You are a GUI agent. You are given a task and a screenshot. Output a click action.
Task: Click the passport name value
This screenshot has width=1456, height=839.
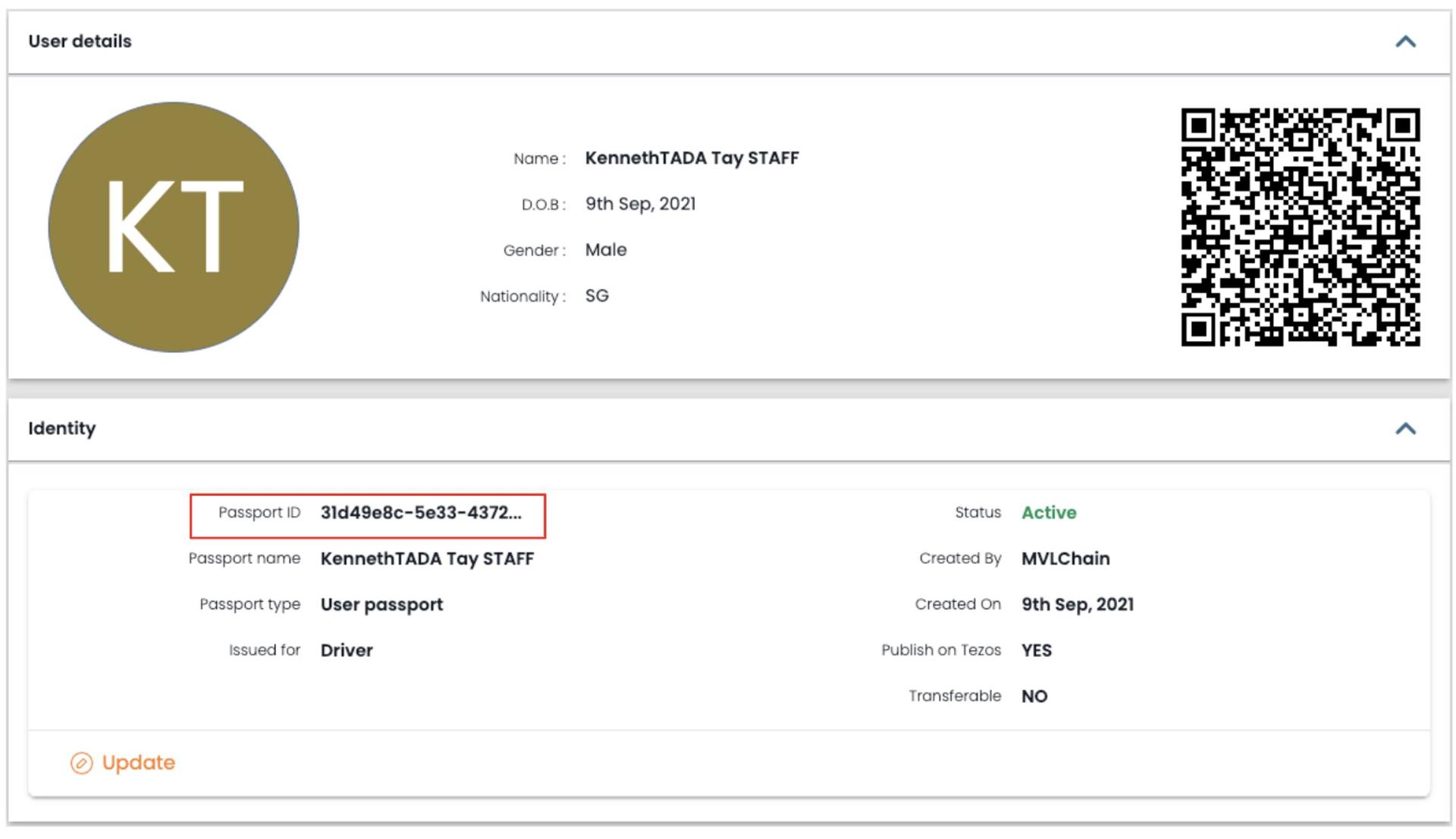pos(427,559)
